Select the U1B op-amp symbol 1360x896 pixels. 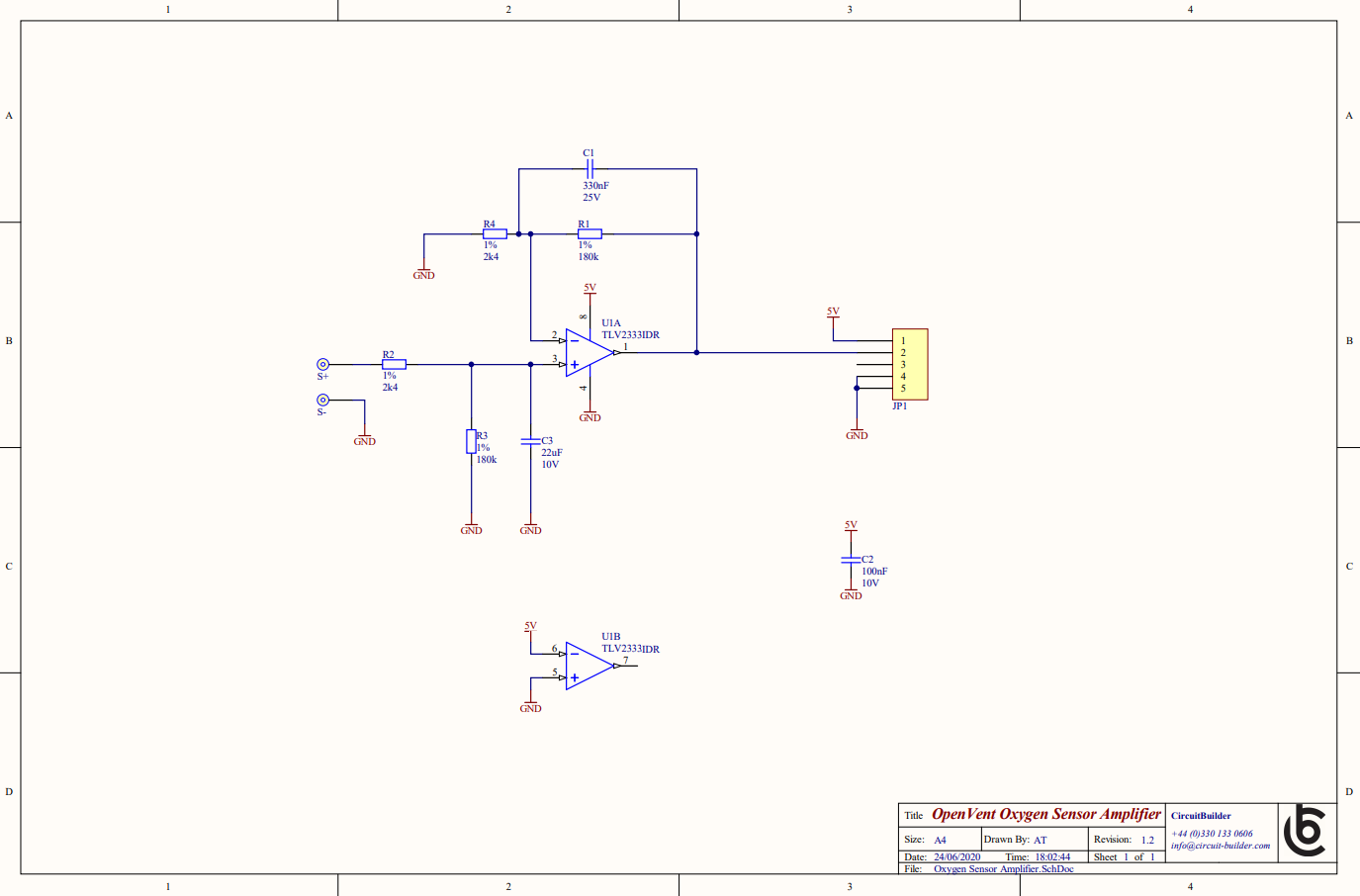click(x=586, y=665)
